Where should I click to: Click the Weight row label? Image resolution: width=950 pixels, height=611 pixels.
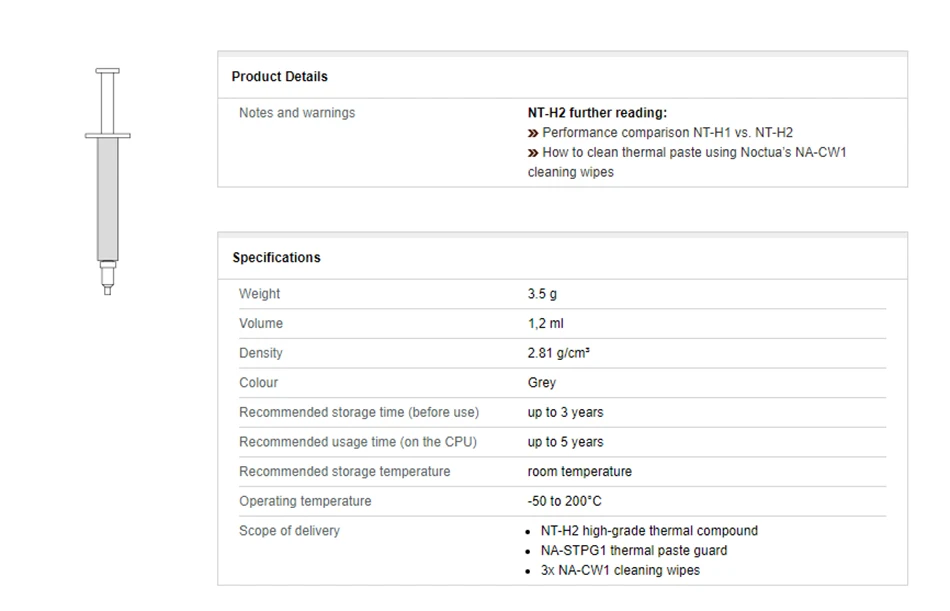(259, 294)
